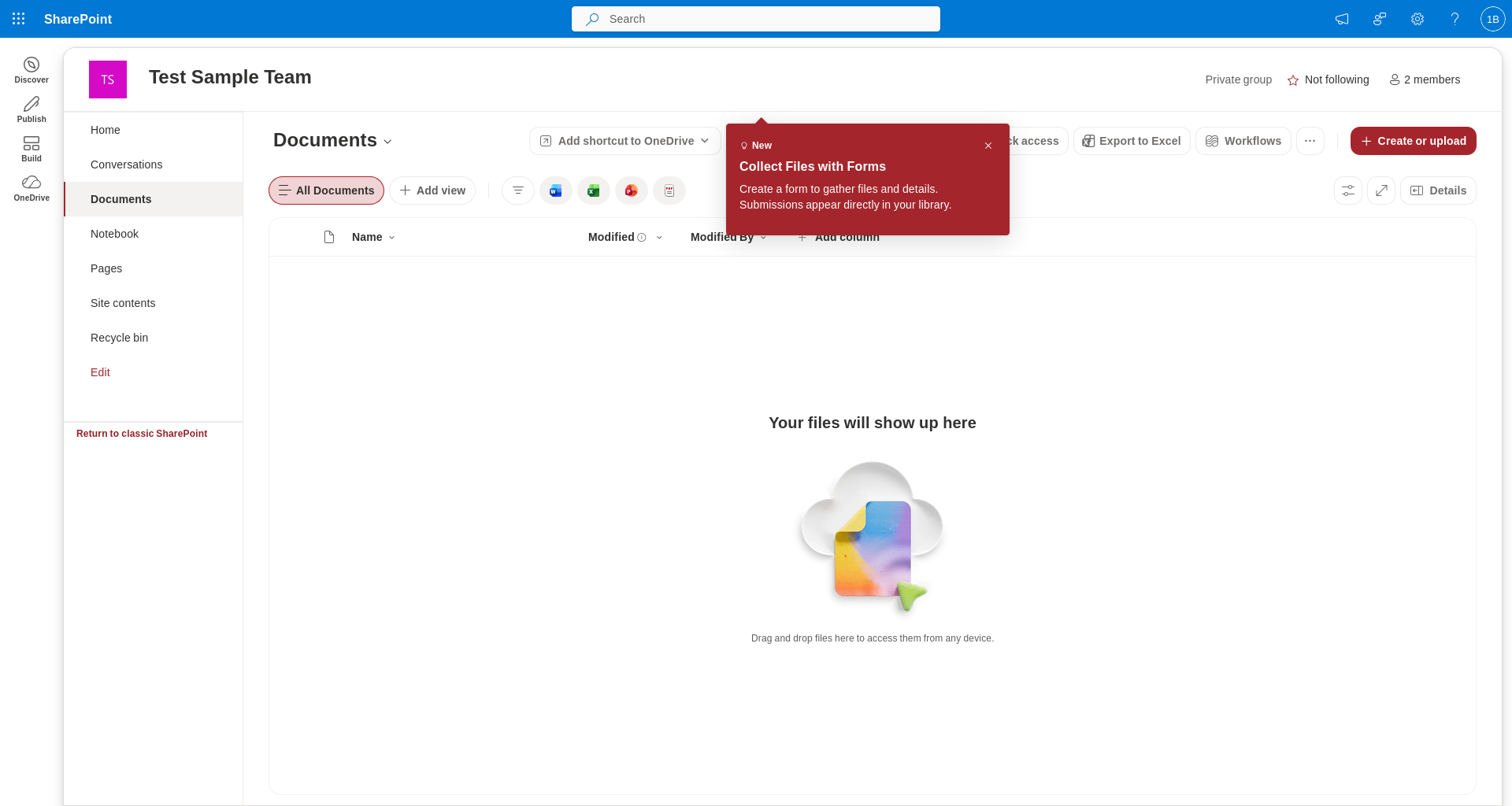Click Add view button
Screen dimensions: 1512x806
point(432,190)
